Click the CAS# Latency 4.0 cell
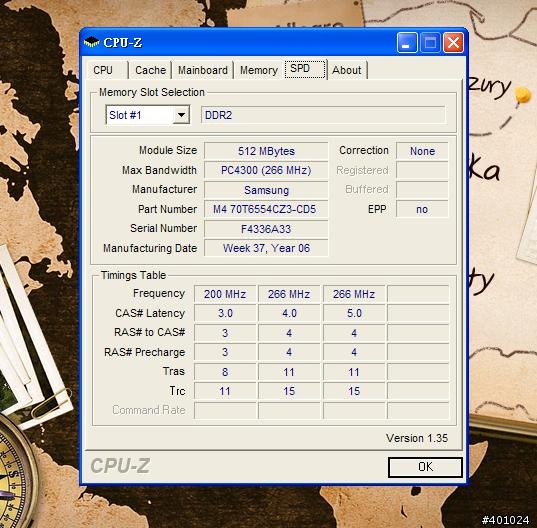The image size is (537, 528). click(289, 313)
